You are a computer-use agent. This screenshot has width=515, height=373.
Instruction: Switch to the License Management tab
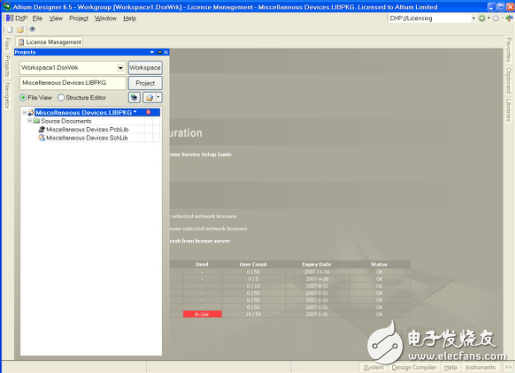coord(49,42)
